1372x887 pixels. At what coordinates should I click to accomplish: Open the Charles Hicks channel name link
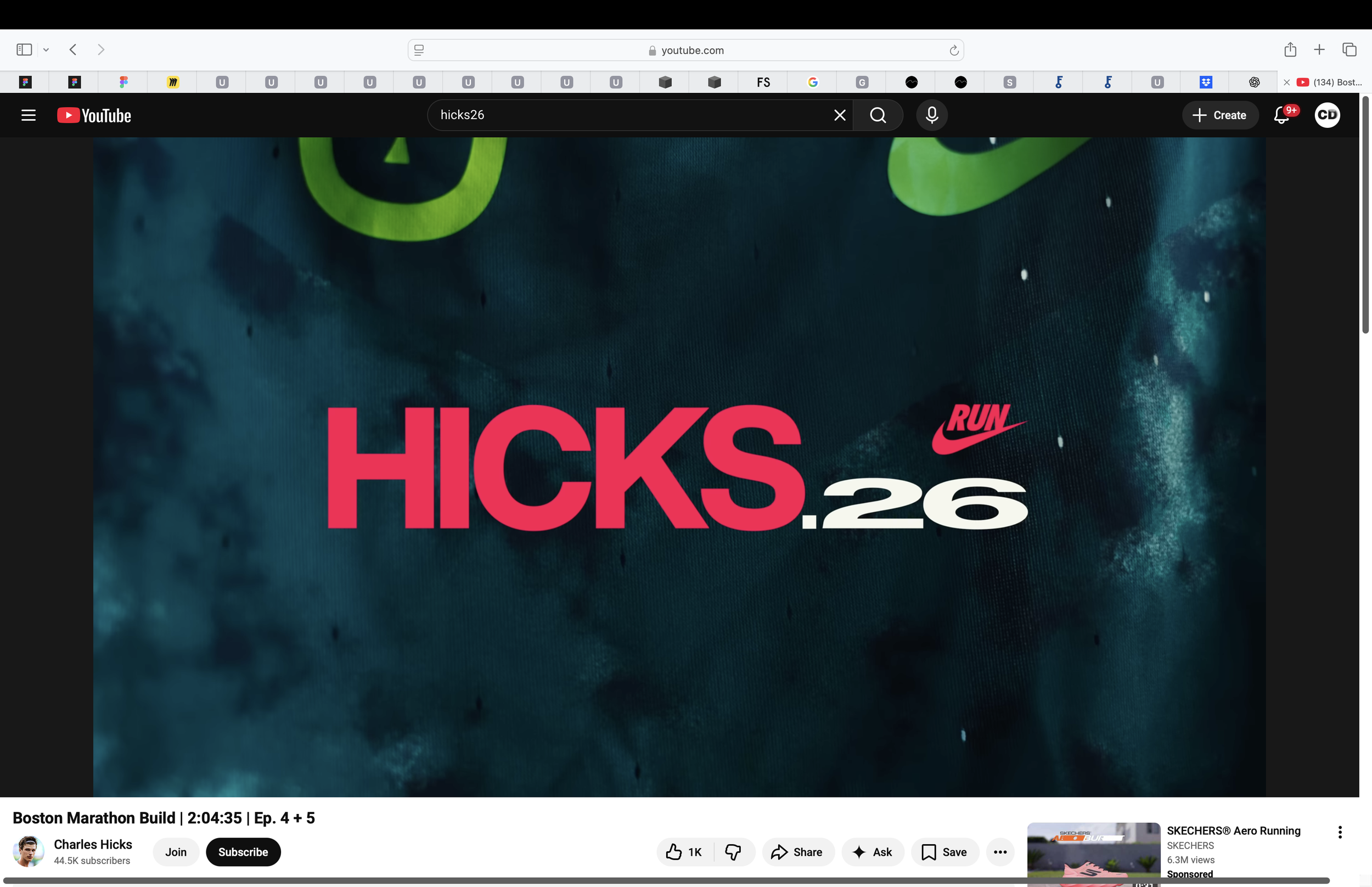click(x=93, y=844)
